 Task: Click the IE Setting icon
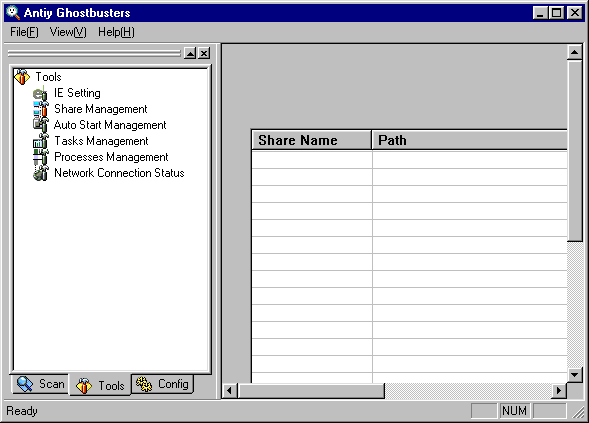click(40, 93)
